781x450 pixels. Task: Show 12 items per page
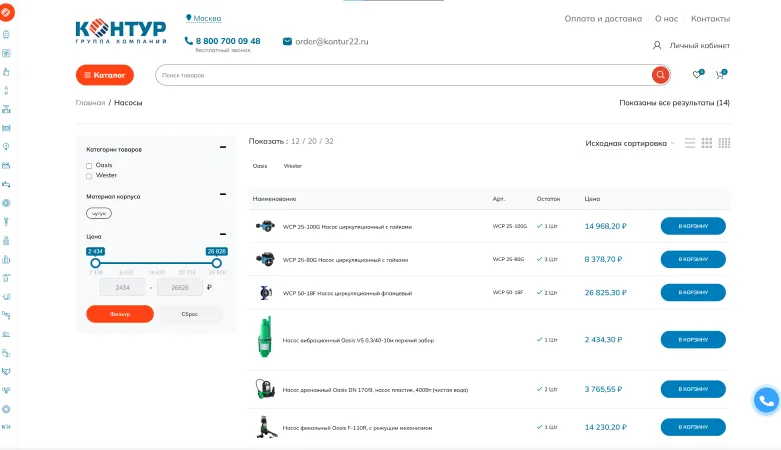(295, 141)
